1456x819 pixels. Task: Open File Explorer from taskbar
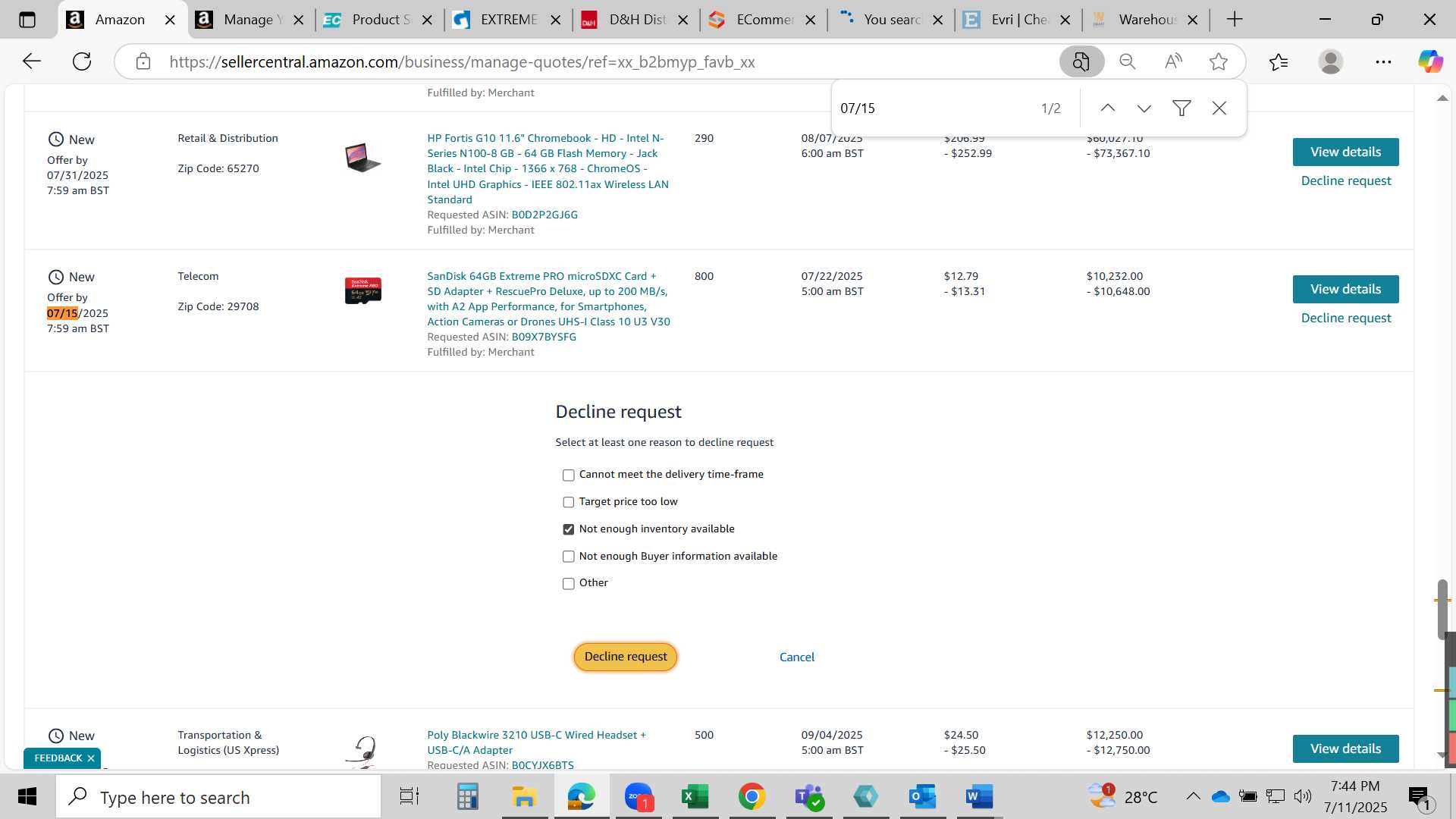pos(524,797)
